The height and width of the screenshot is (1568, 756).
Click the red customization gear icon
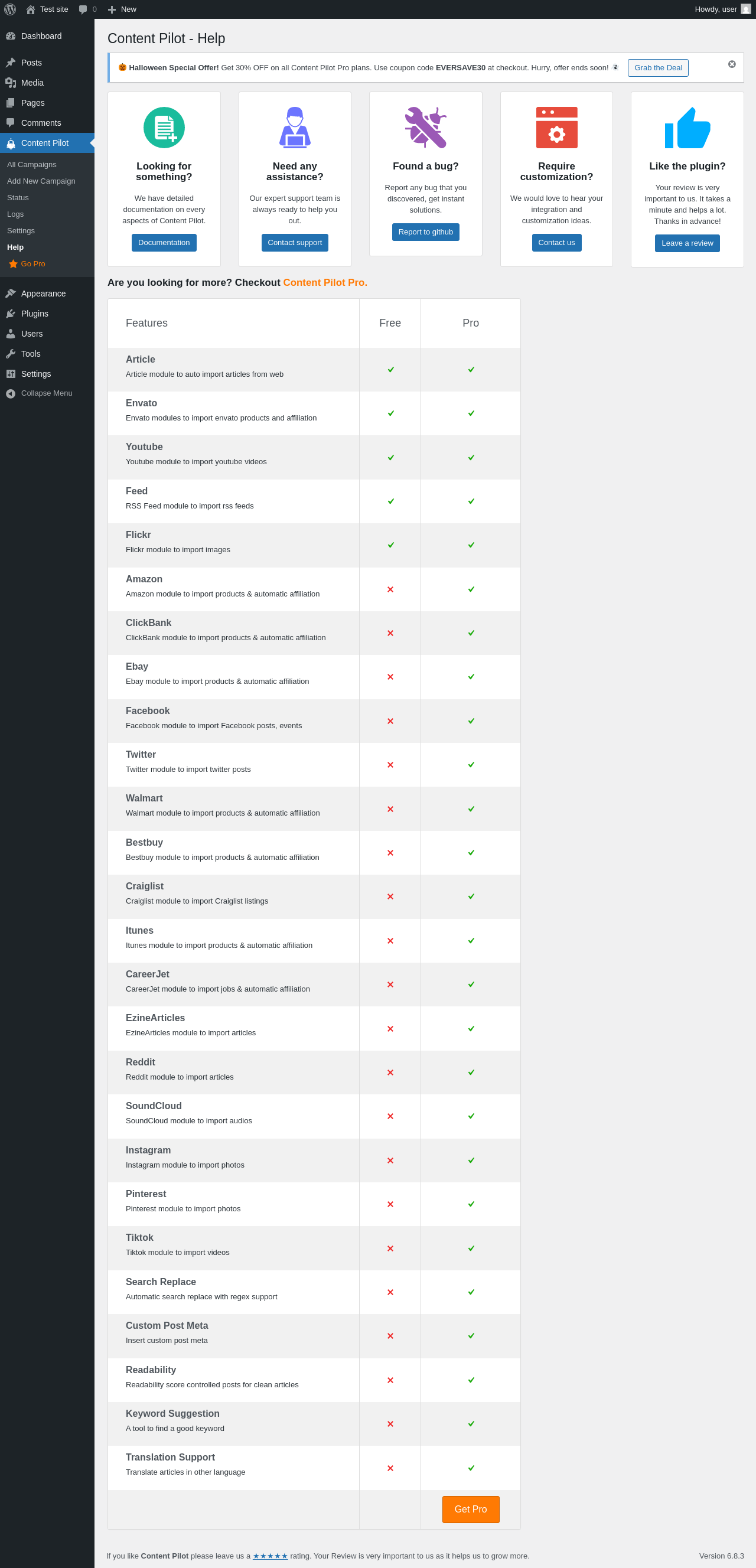tap(556, 127)
